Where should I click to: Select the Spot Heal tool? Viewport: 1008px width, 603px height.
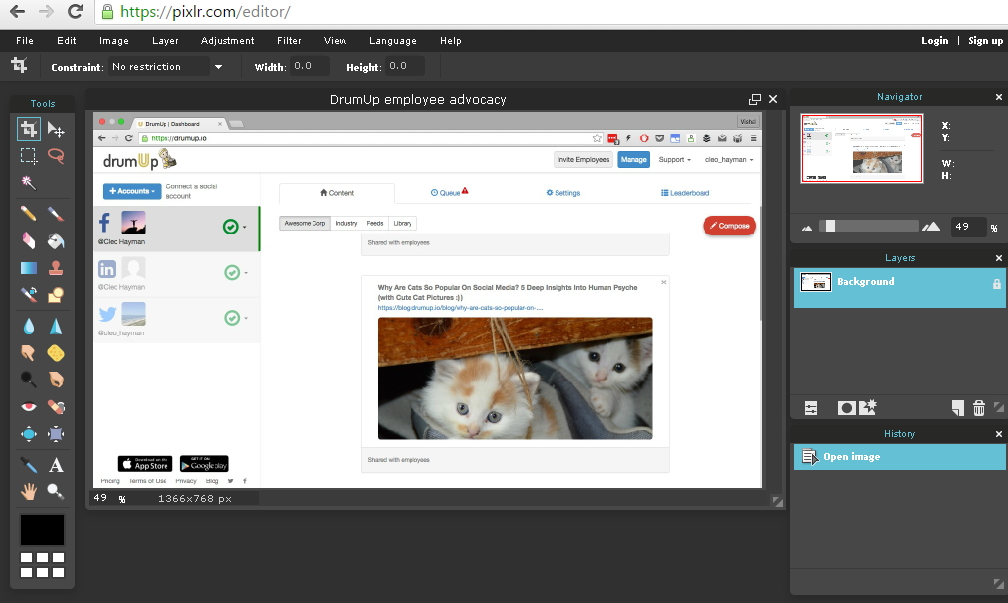pos(56,406)
